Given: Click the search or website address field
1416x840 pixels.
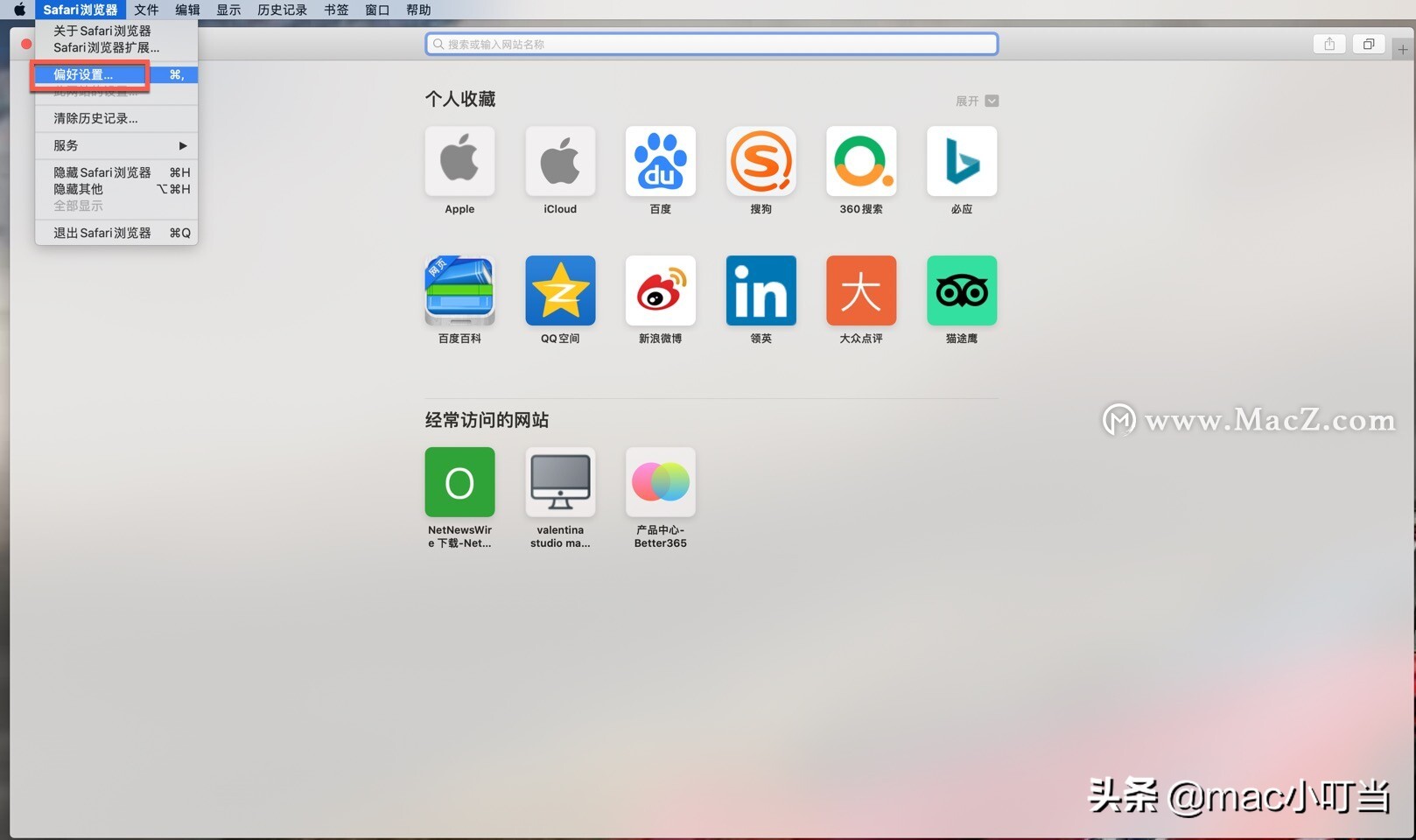Looking at the screenshot, I should [x=711, y=44].
